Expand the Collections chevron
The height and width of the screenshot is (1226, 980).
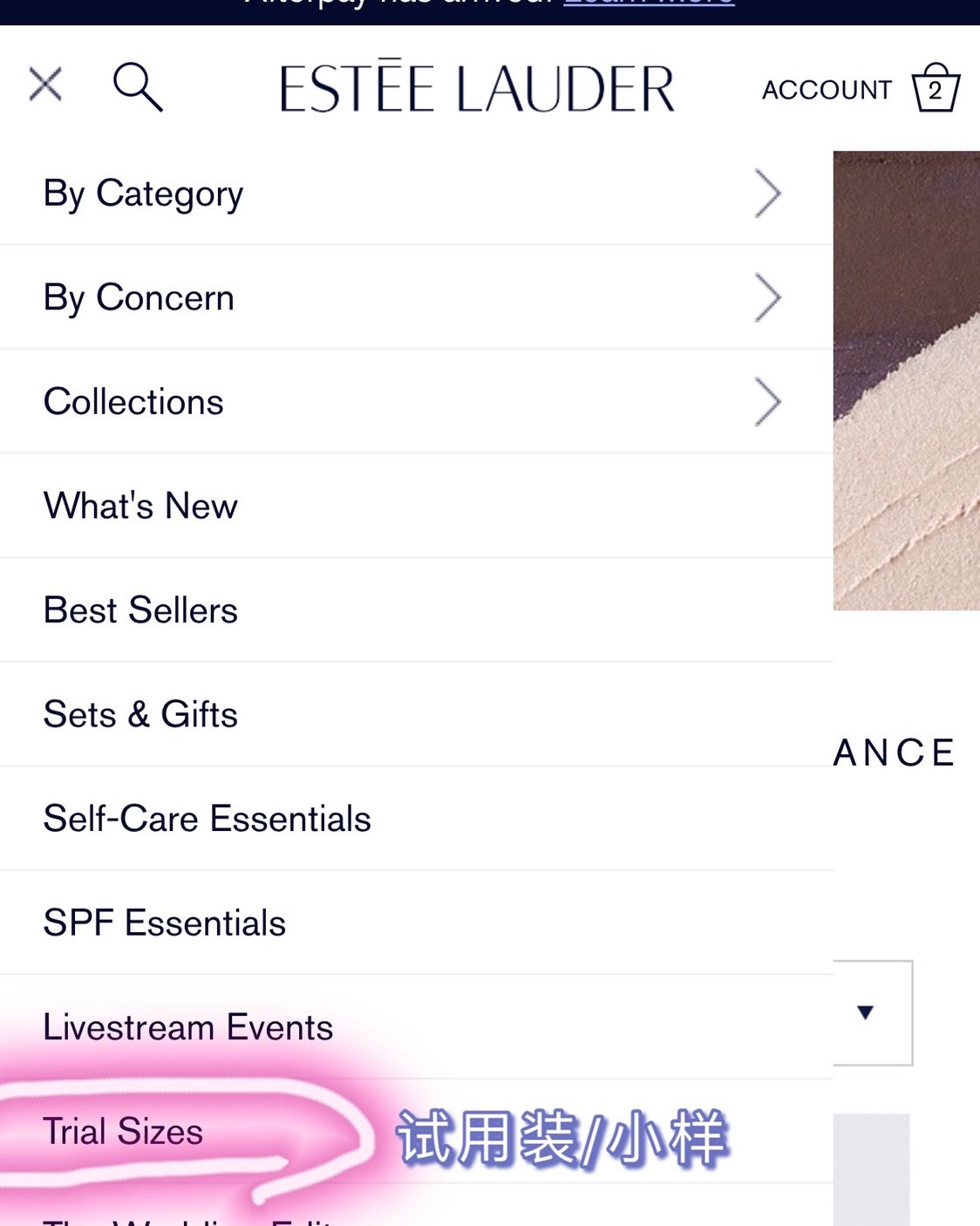(767, 402)
